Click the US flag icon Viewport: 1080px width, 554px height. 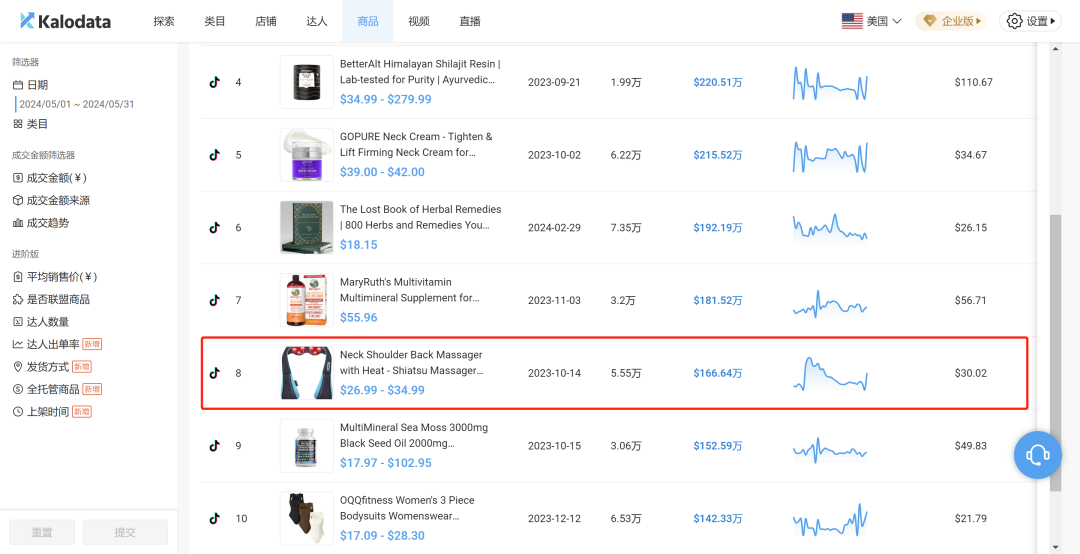point(852,21)
